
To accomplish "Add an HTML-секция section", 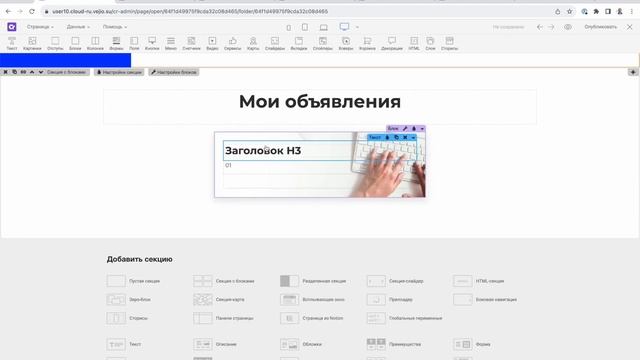I will [x=478, y=281].
